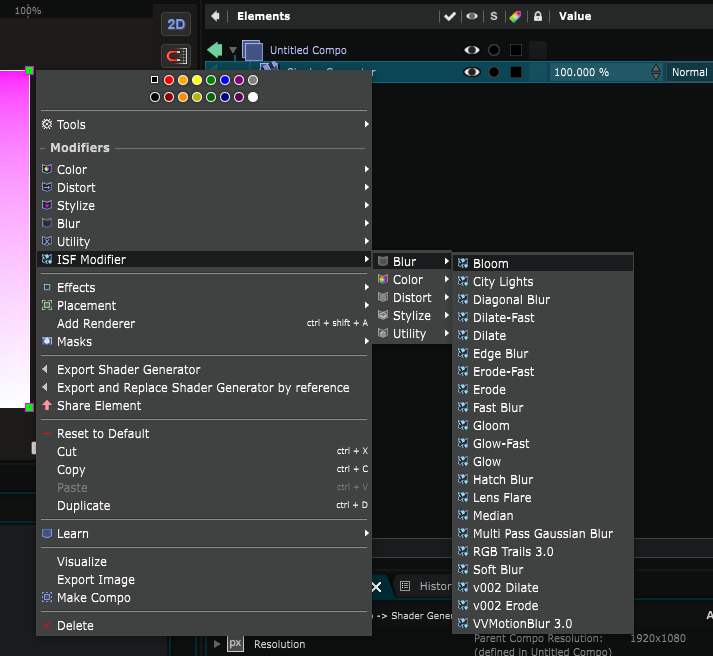Click the Lens Flare ISF icon
This screenshot has height=656, width=713.
click(x=463, y=497)
